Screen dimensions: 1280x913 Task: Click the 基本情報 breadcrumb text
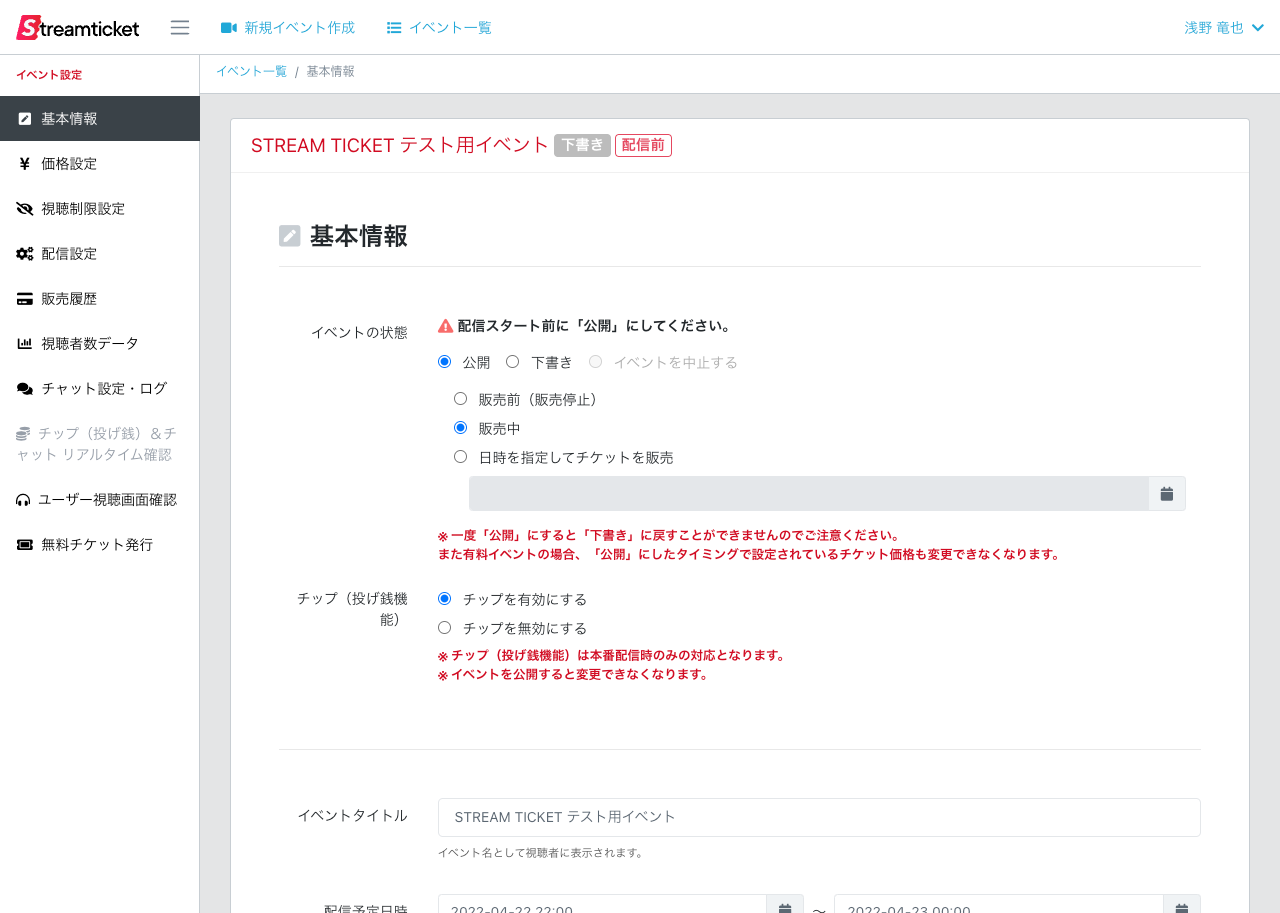point(330,72)
